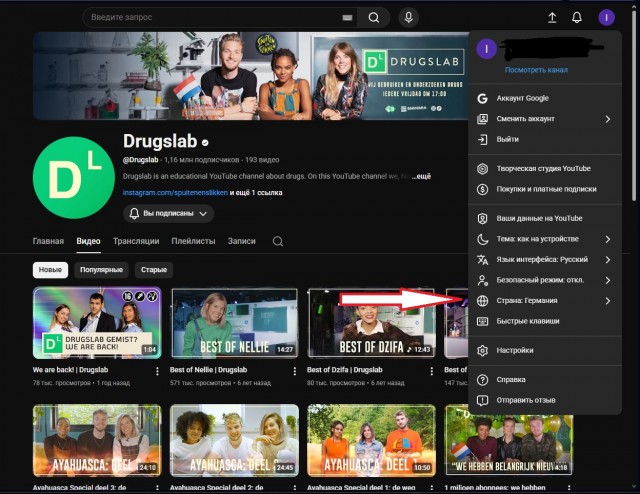Screen dimensions: 640x494
Task: Select the Старые filter chip
Action: pos(154,270)
